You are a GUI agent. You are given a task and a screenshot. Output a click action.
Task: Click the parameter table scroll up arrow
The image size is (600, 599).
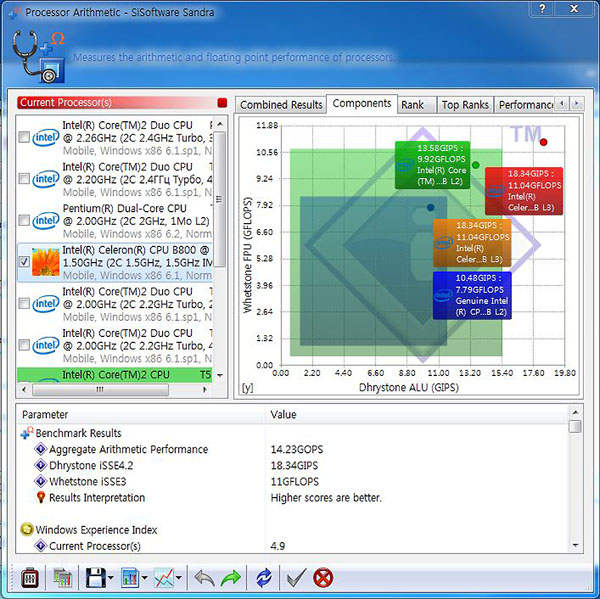point(575,413)
